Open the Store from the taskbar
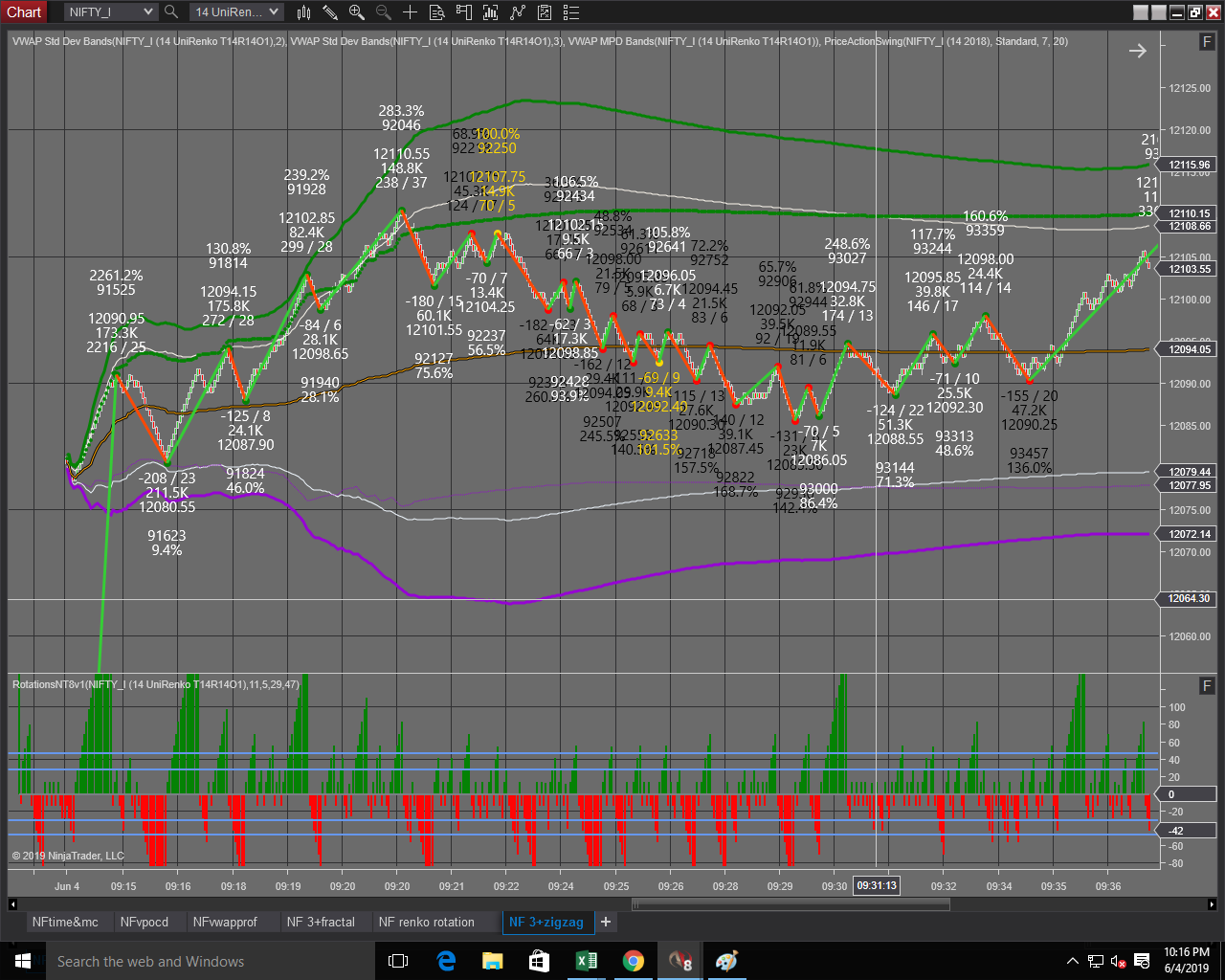Screen dimensions: 1225x980 (x=539, y=961)
